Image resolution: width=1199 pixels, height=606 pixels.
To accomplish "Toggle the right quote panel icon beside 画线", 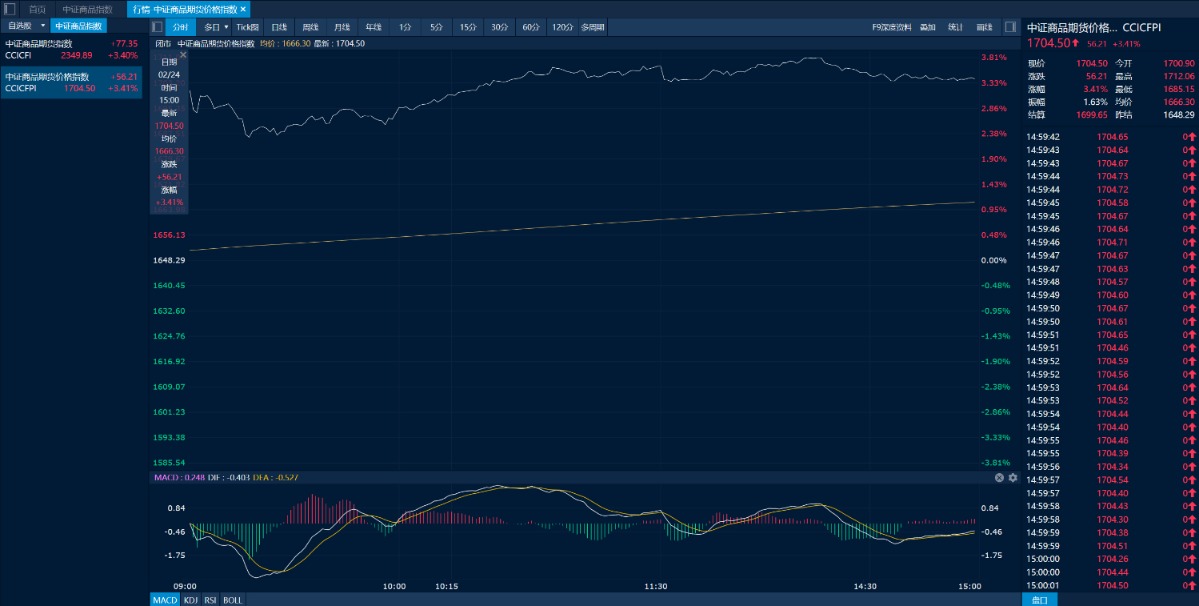I will coord(1010,27).
